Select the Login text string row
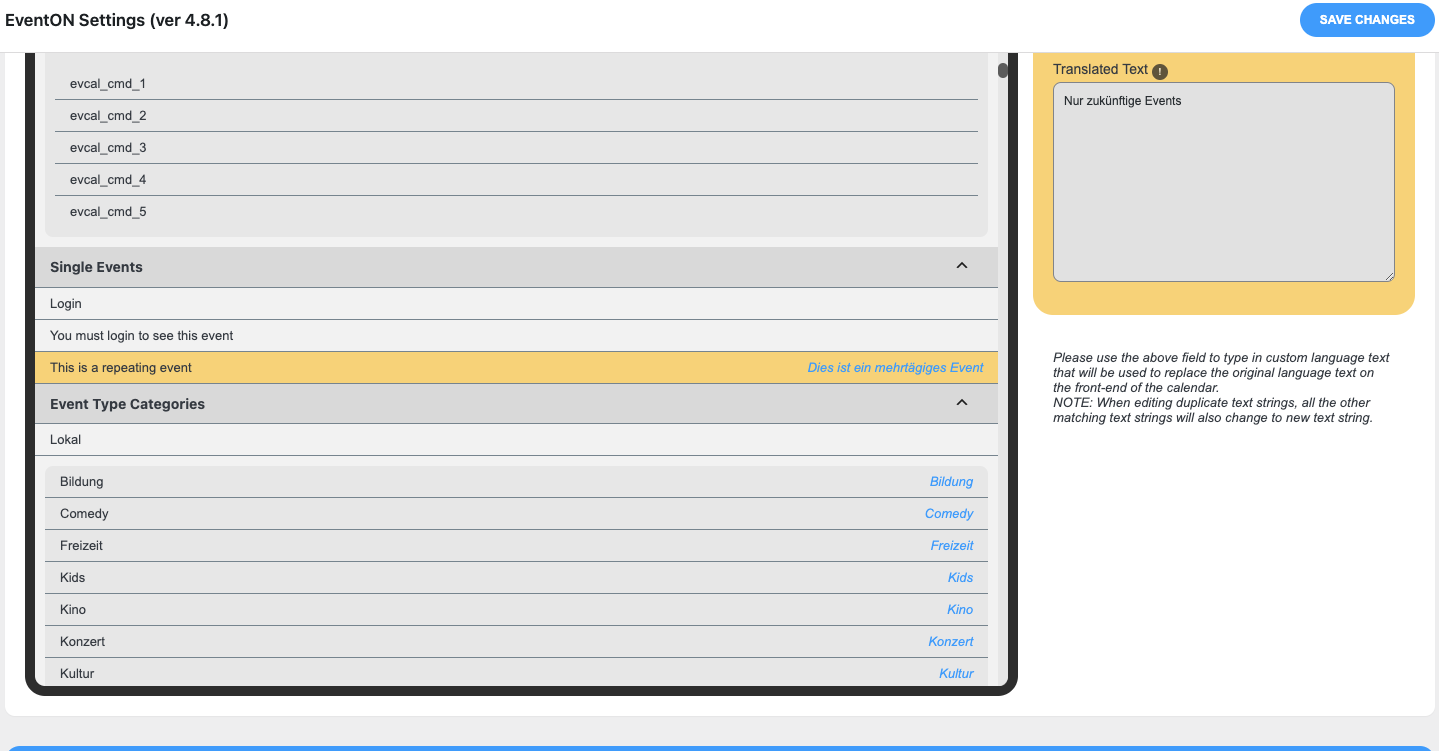The width and height of the screenshot is (1439, 751). 516,304
